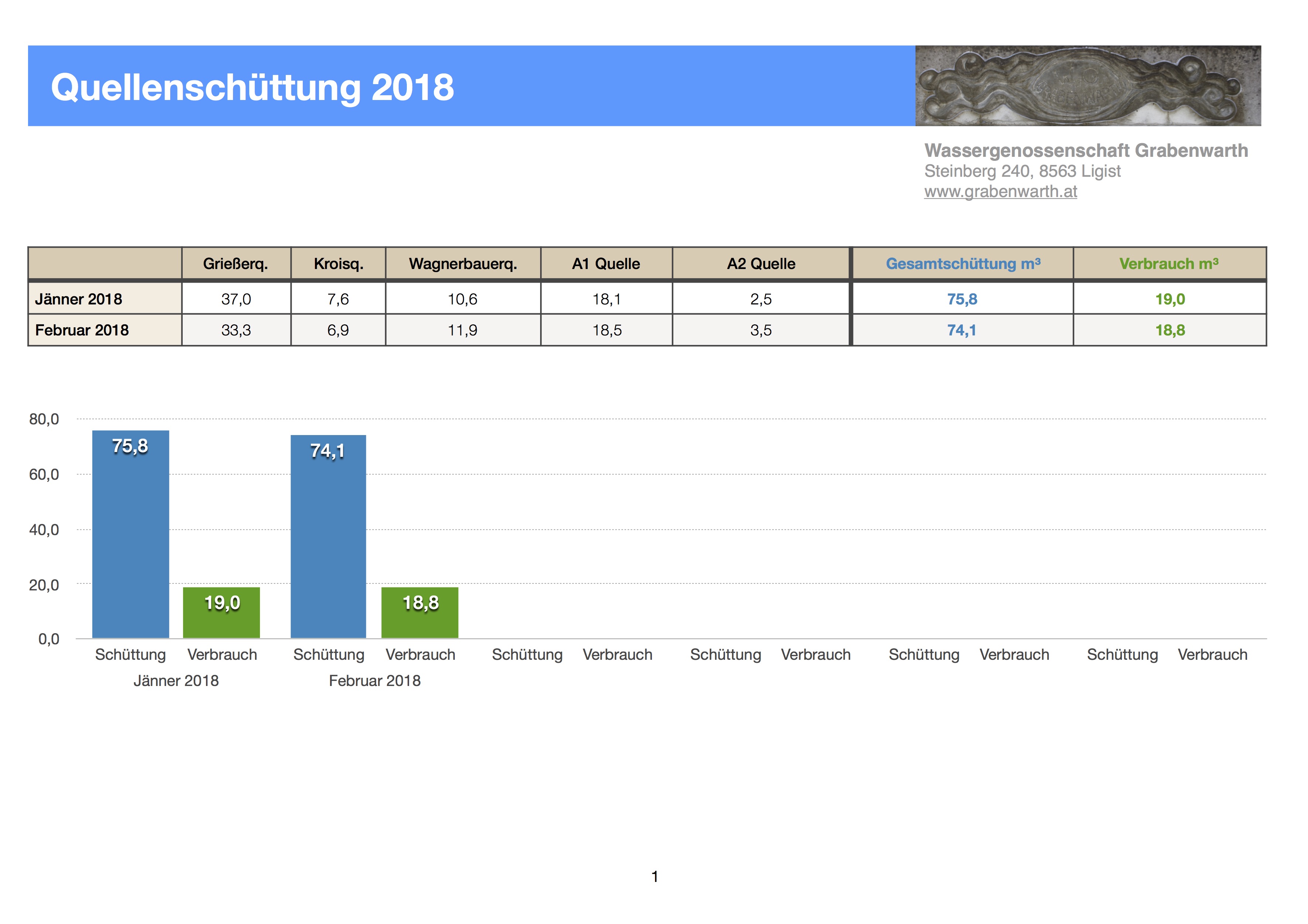Click cell value 6,9 in Februar row
The height and width of the screenshot is (924, 1308).
[x=338, y=330]
